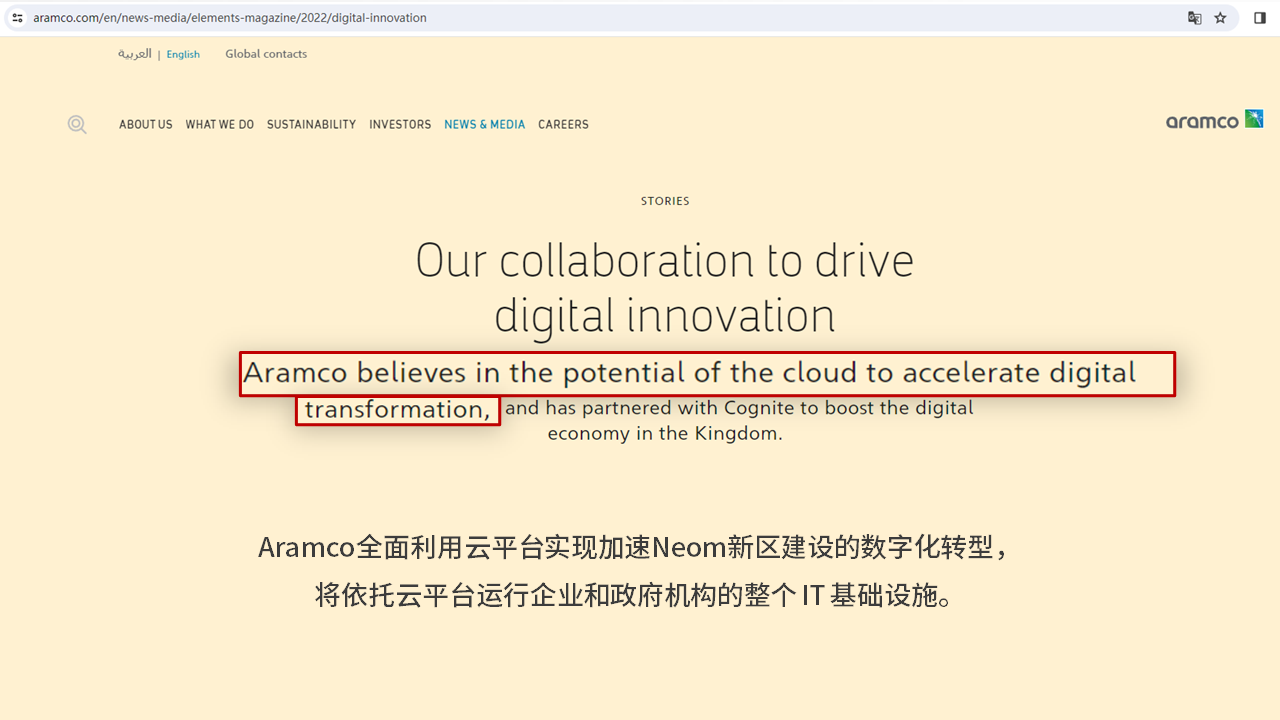The height and width of the screenshot is (720, 1280).
Task: Select the English language option
Action: (x=183, y=55)
